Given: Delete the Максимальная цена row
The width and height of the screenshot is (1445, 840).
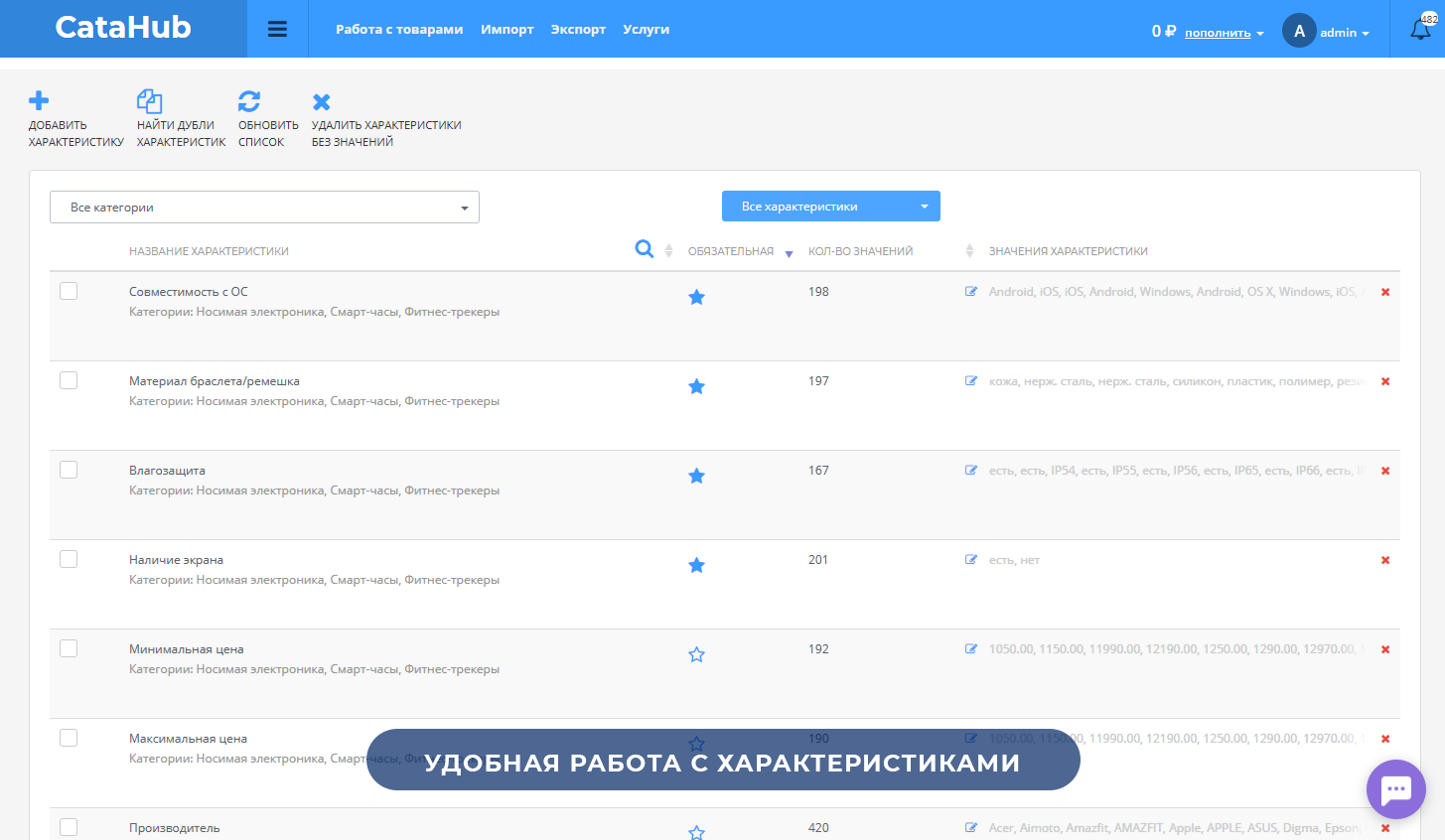Looking at the screenshot, I should point(1385,739).
